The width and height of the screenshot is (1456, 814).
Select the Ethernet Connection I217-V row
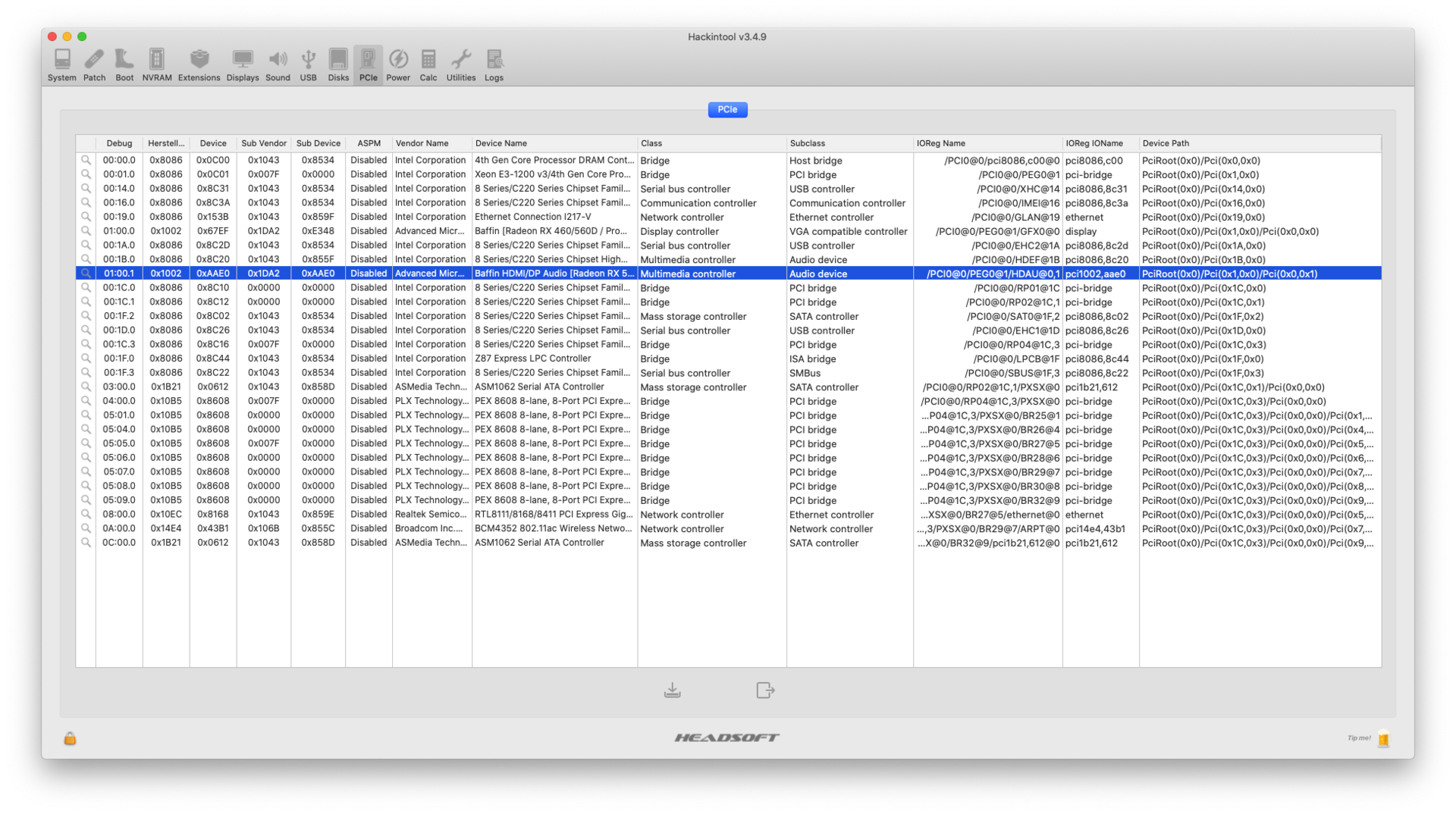(x=728, y=217)
